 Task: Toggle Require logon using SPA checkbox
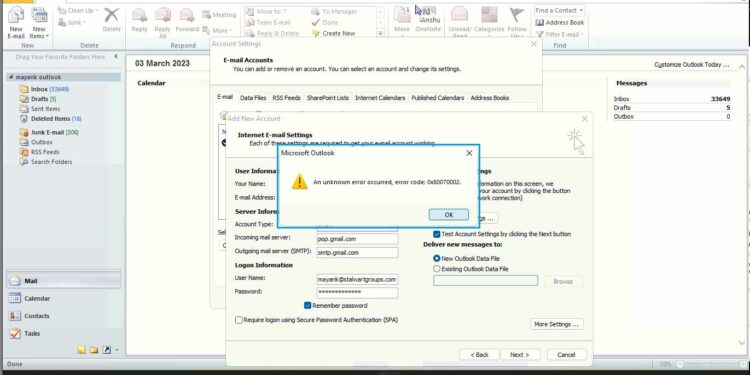click(x=239, y=320)
